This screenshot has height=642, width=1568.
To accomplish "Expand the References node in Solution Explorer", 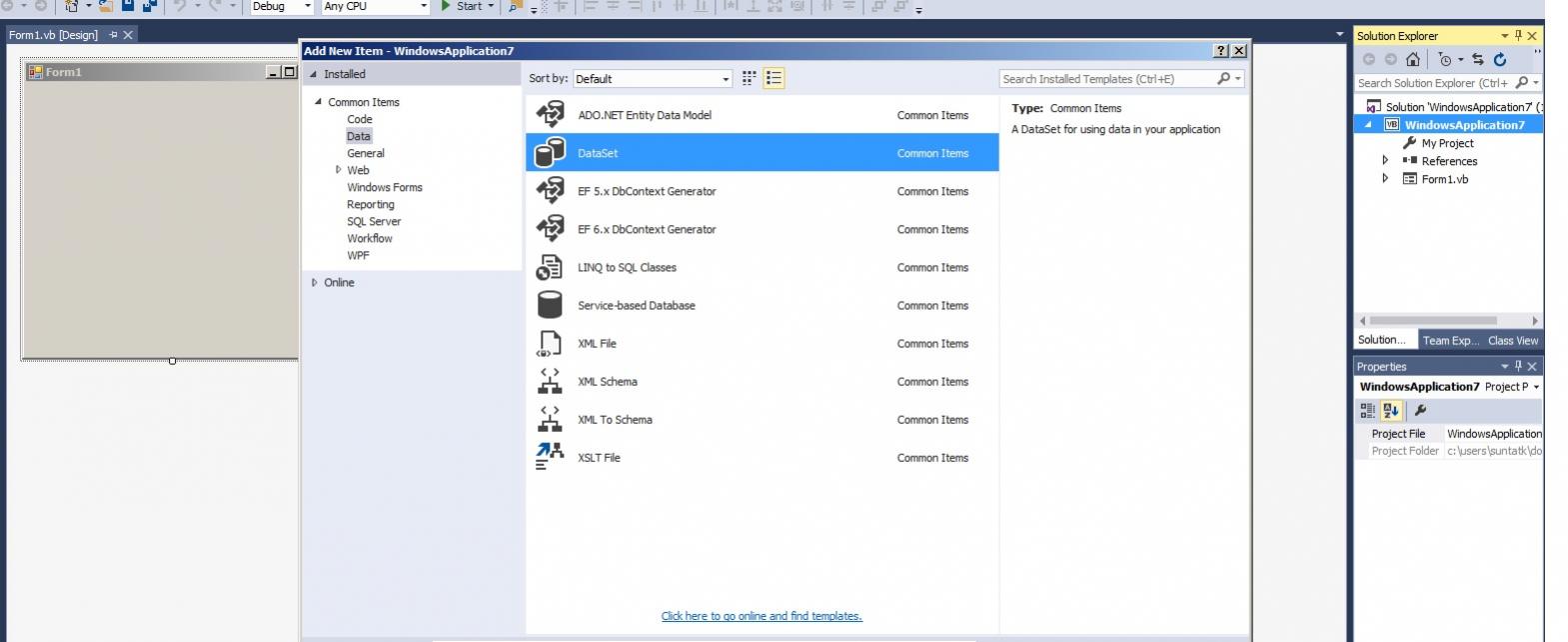I will (x=1385, y=161).
